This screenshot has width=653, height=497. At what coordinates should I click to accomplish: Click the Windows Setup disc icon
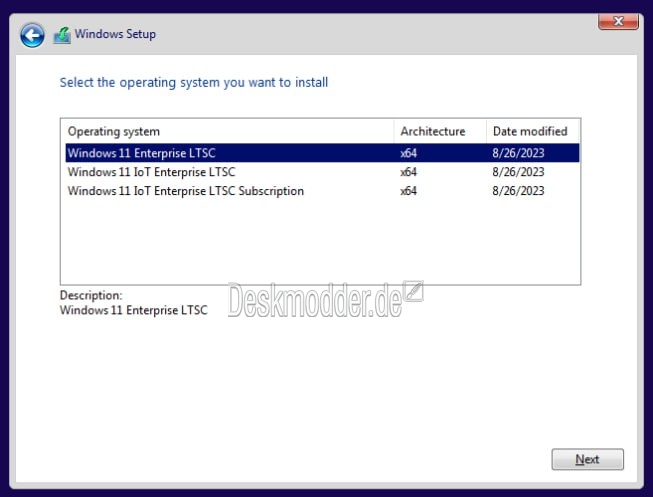click(x=62, y=35)
